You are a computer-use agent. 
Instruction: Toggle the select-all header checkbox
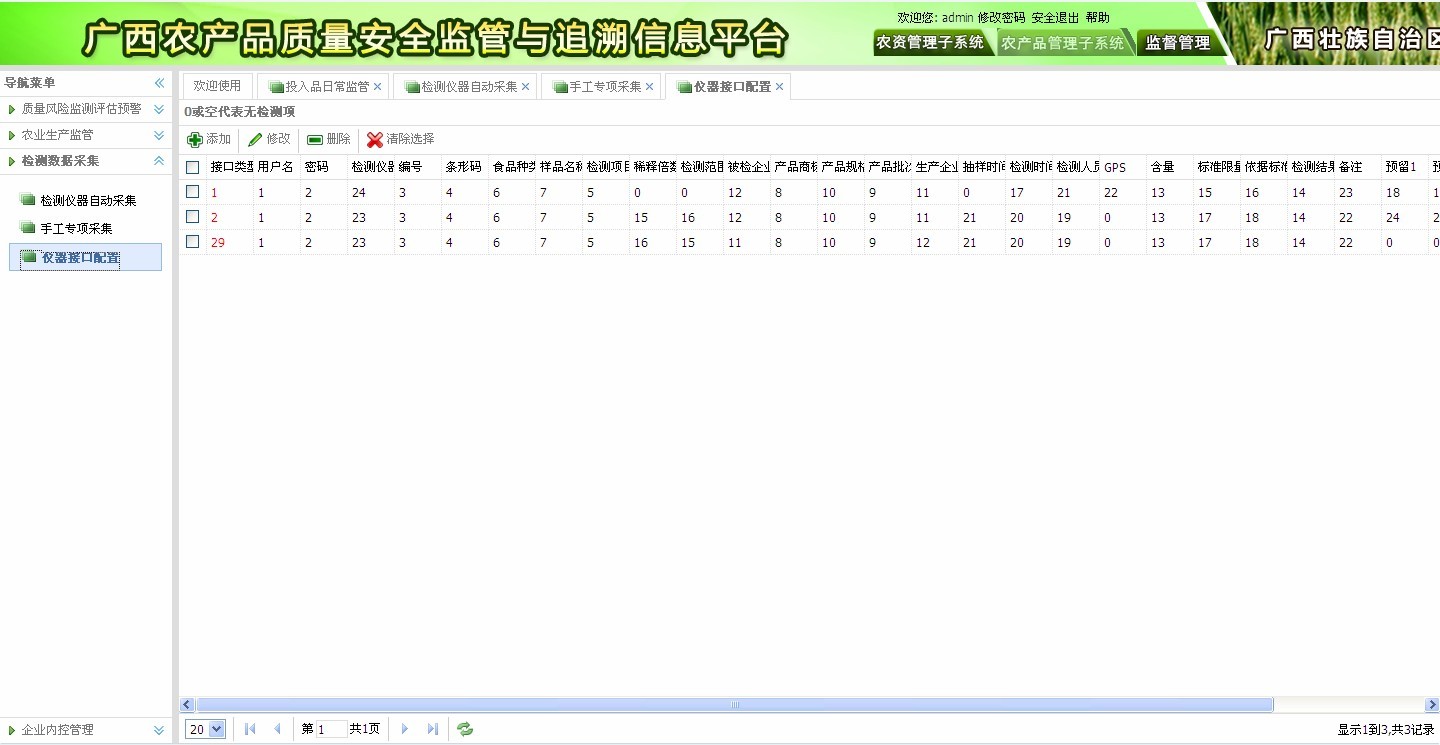(193, 167)
